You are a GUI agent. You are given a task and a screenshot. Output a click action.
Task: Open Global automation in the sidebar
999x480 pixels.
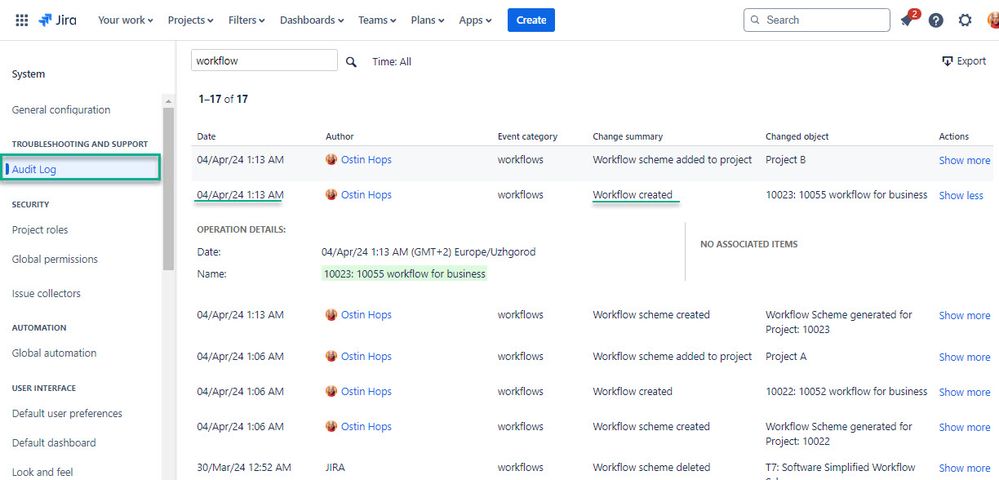pyautogui.click(x=54, y=353)
